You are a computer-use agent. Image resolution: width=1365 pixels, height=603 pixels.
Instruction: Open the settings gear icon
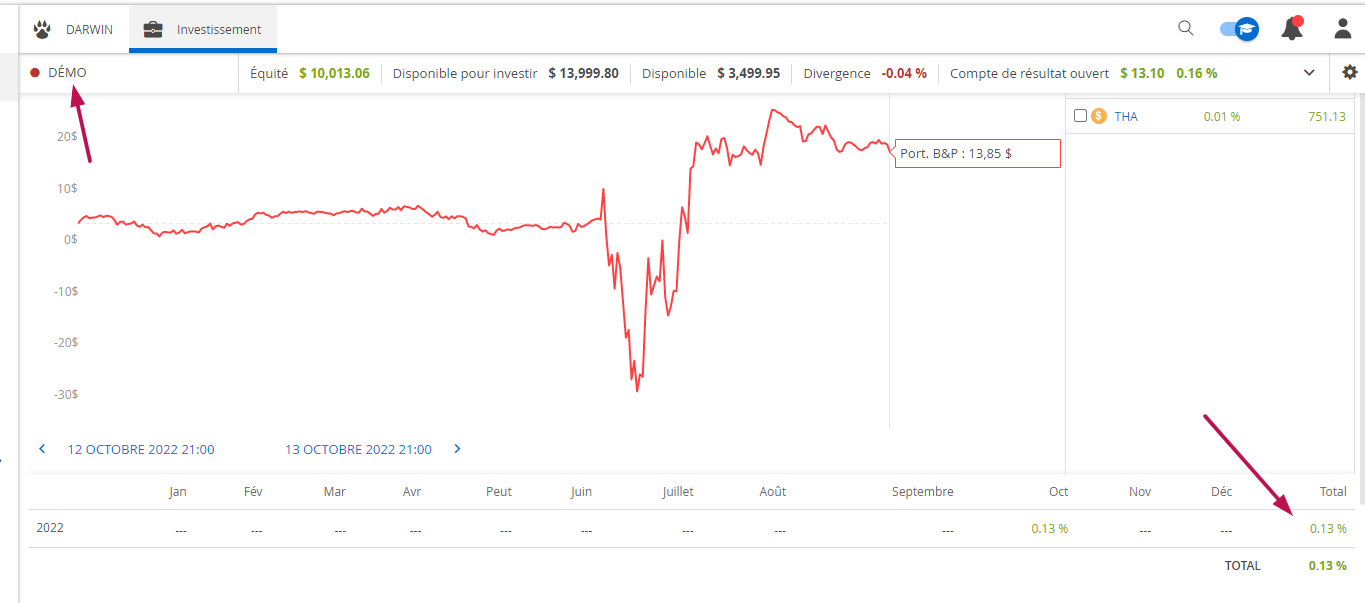[1350, 73]
